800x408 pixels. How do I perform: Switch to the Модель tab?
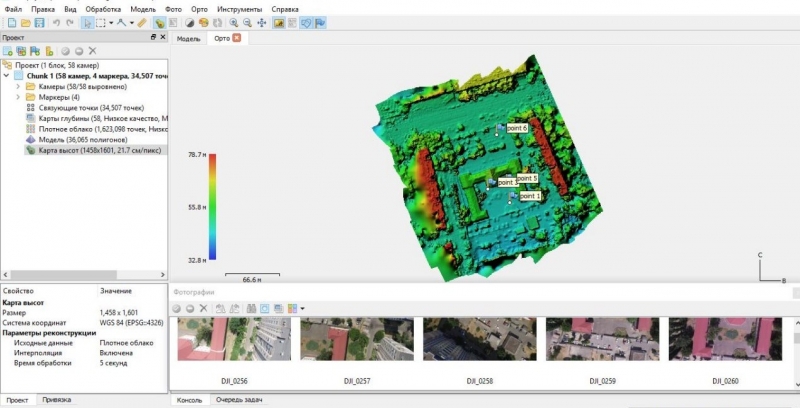188,38
